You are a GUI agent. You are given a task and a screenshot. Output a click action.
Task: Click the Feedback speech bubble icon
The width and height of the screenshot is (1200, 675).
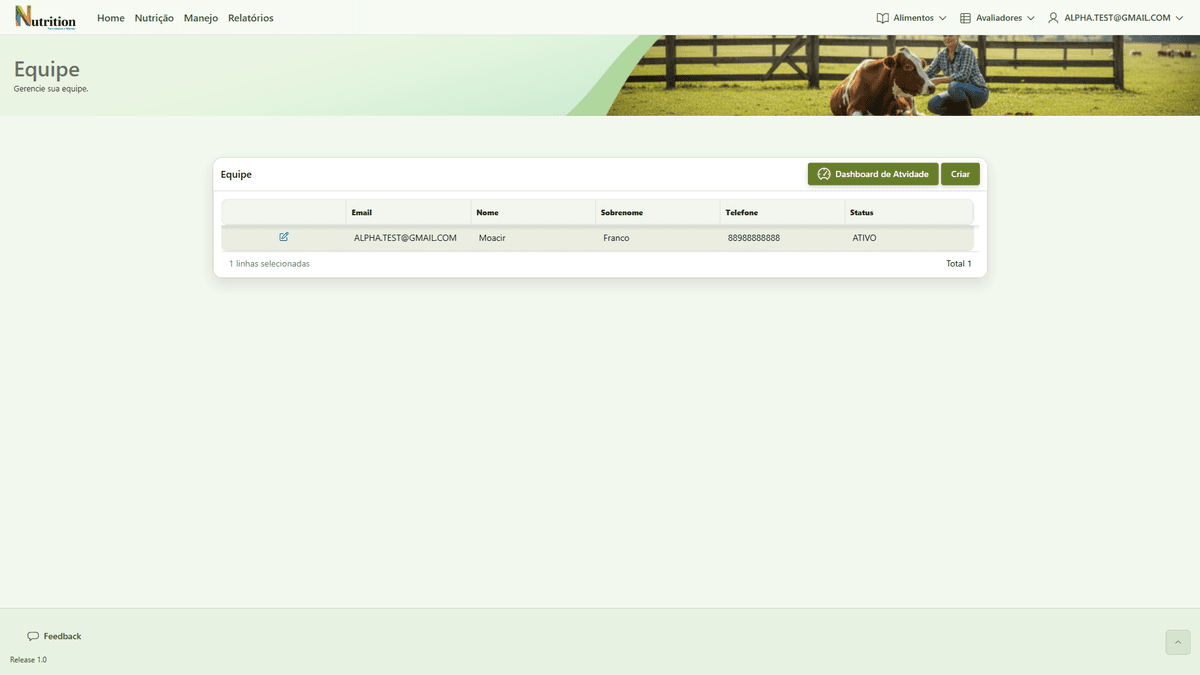coord(33,636)
